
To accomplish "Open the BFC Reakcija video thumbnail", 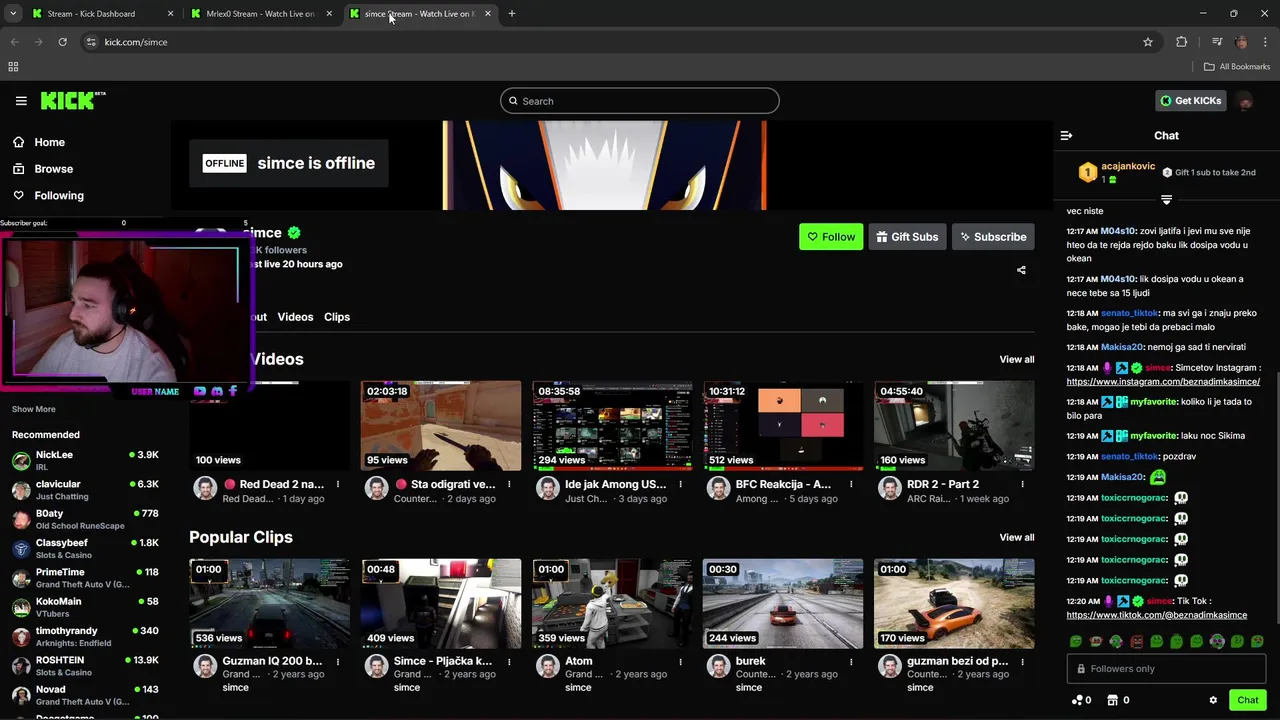I will pyautogui.click(x=783, y=425).
